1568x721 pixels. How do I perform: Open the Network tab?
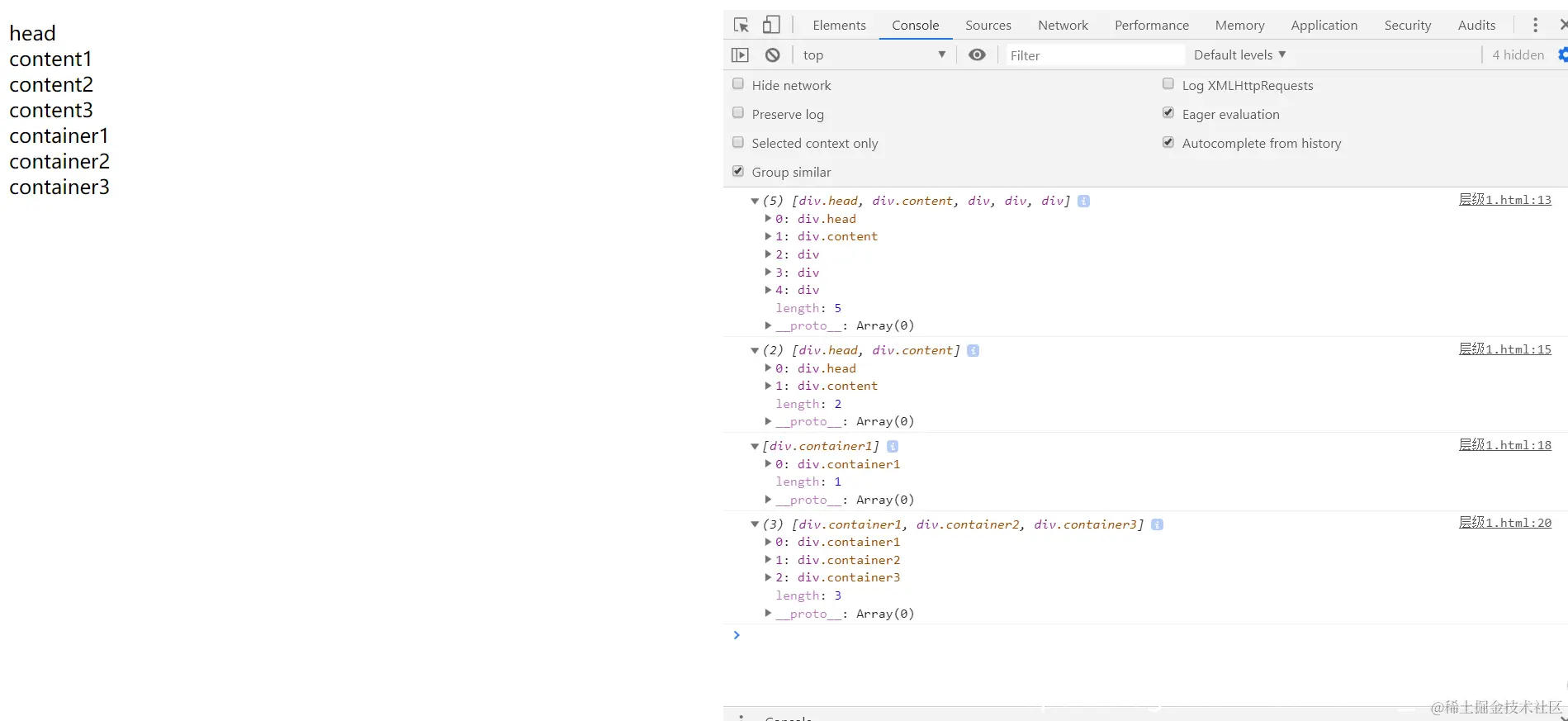tap(1063, 26)
